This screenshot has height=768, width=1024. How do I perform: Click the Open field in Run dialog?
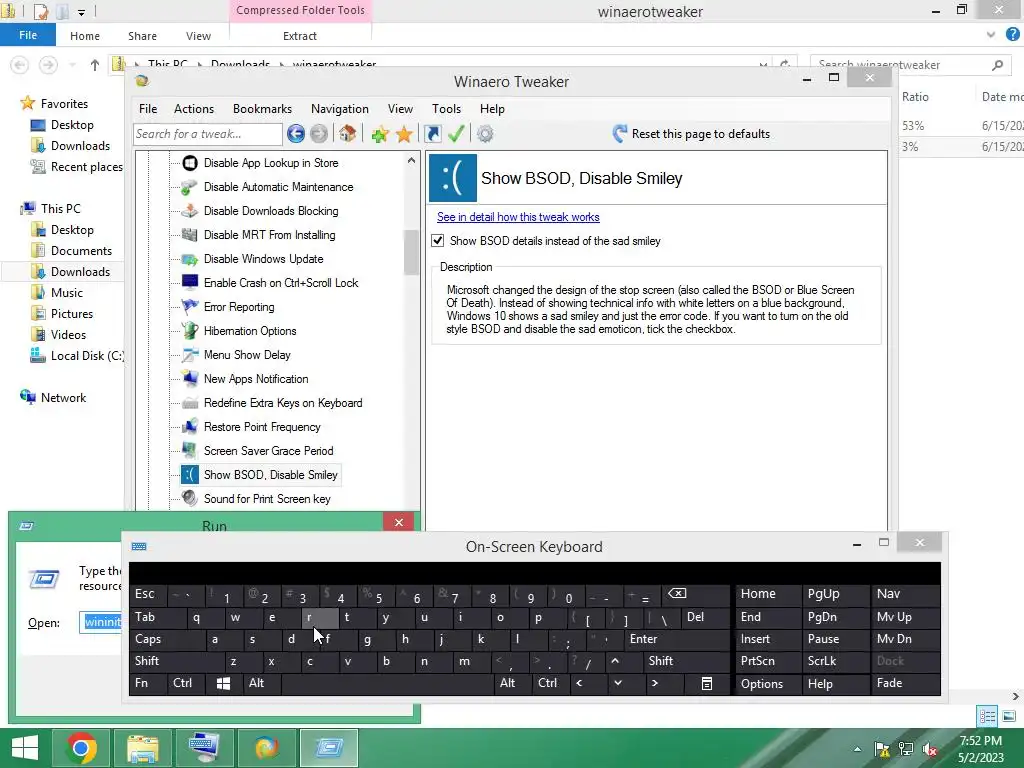point(101,622)
